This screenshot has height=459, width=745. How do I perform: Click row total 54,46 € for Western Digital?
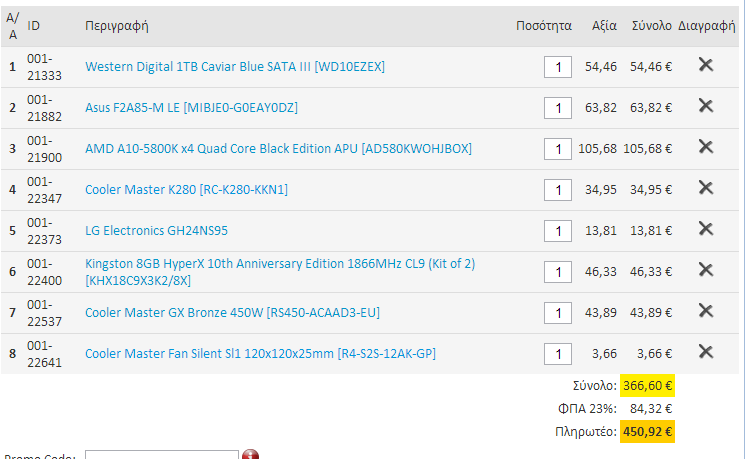[651, 67]
